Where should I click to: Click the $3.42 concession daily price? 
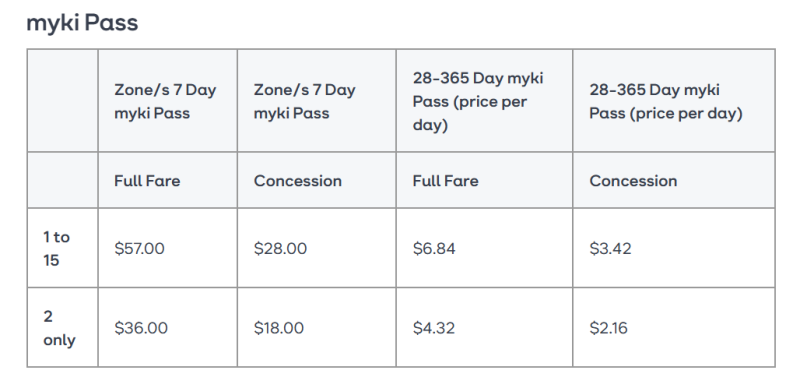(610, 248)
